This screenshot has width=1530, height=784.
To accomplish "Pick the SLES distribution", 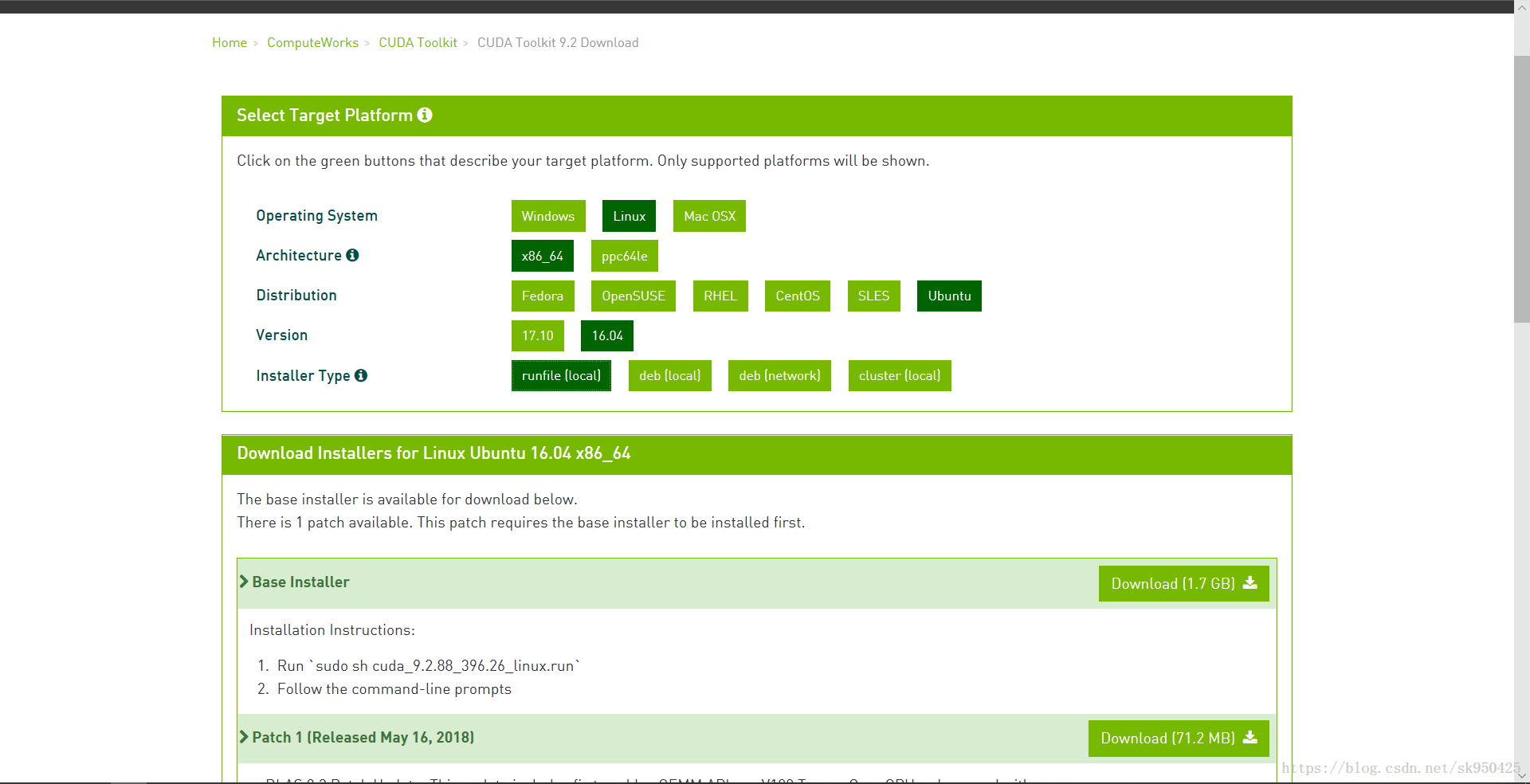I will 874,296.
